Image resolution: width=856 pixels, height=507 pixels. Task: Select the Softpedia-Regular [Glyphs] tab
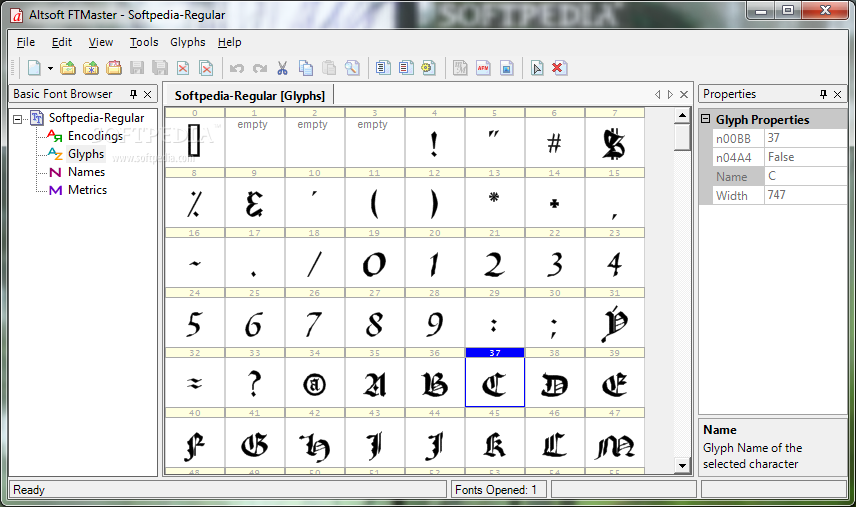249,96
